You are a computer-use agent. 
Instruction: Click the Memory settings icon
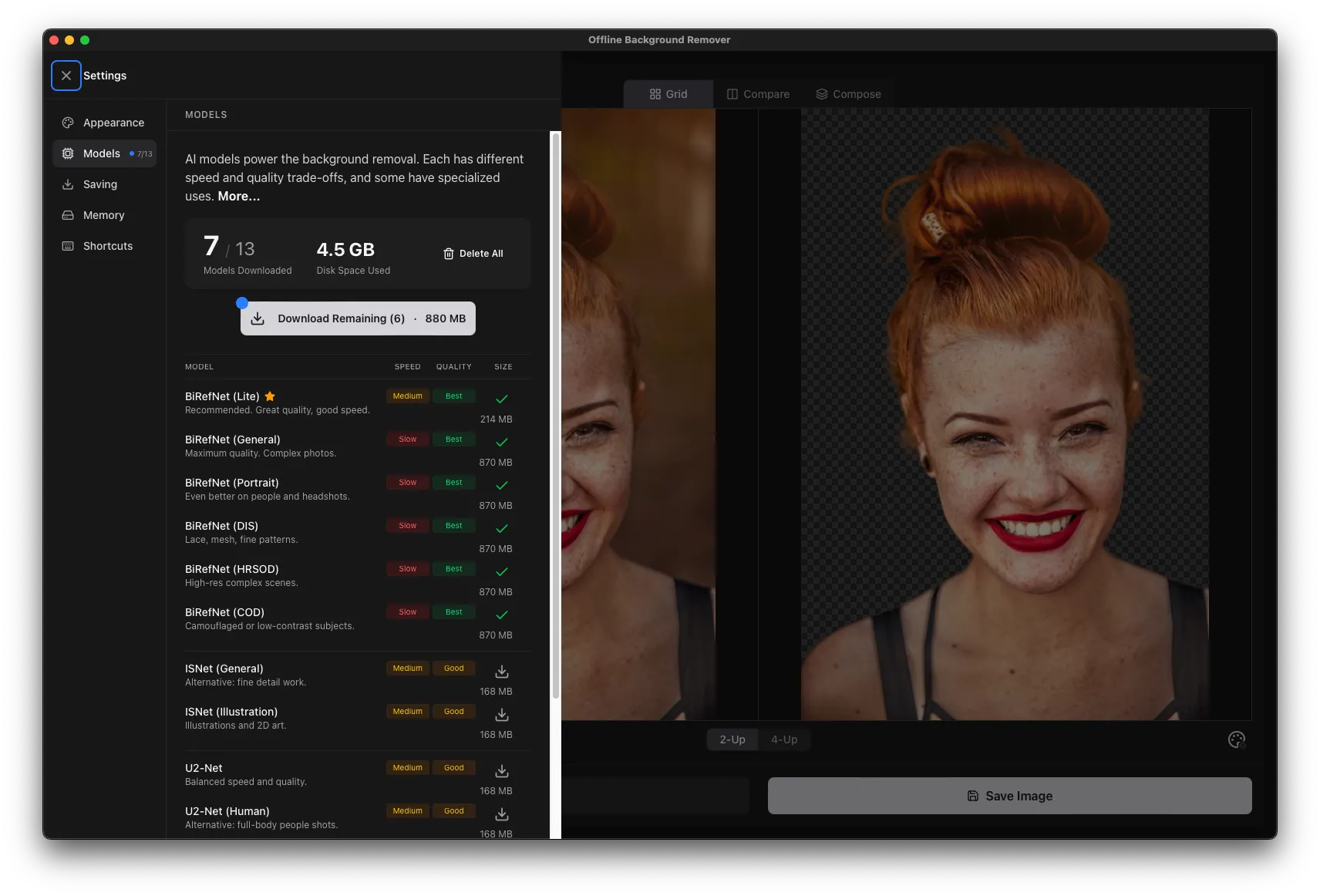click(x=69, y=215)
